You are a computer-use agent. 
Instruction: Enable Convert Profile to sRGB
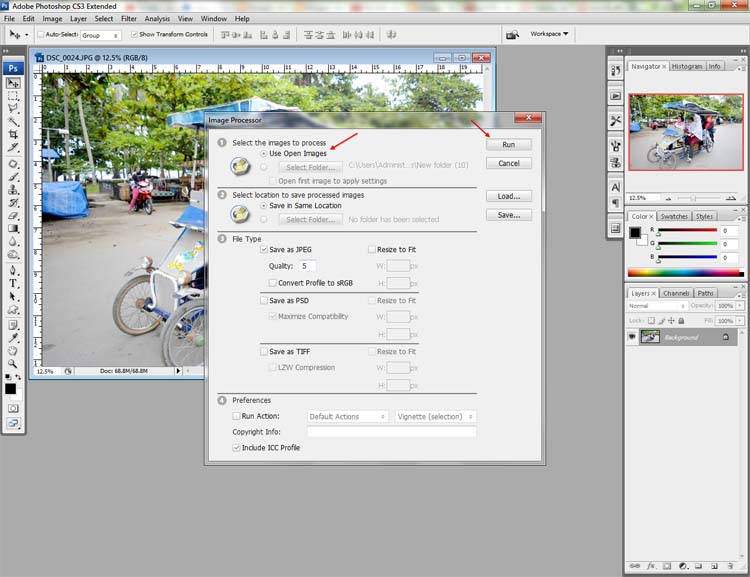click(x=273, y=283)
